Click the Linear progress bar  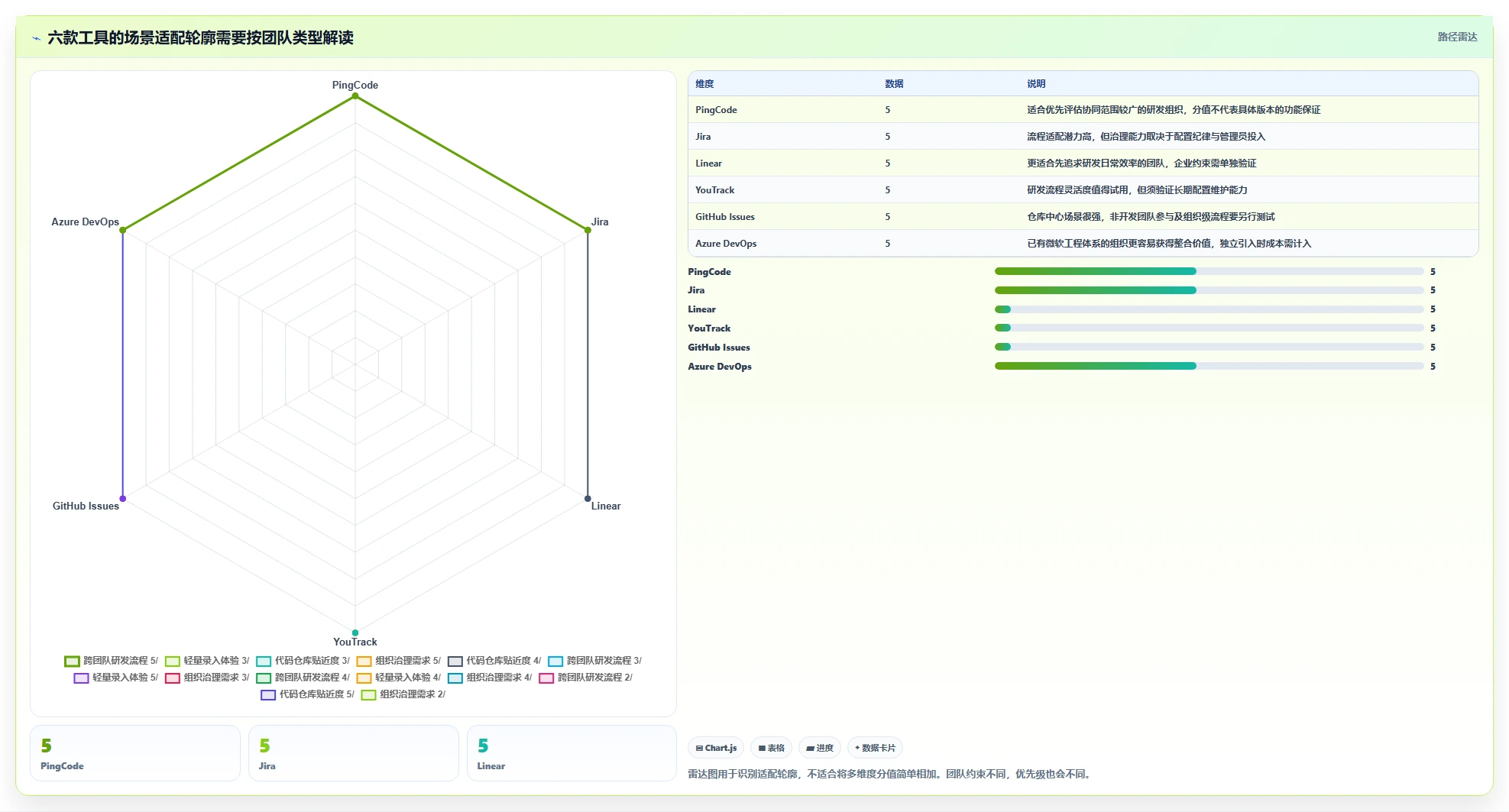[x=1209, y=309]
